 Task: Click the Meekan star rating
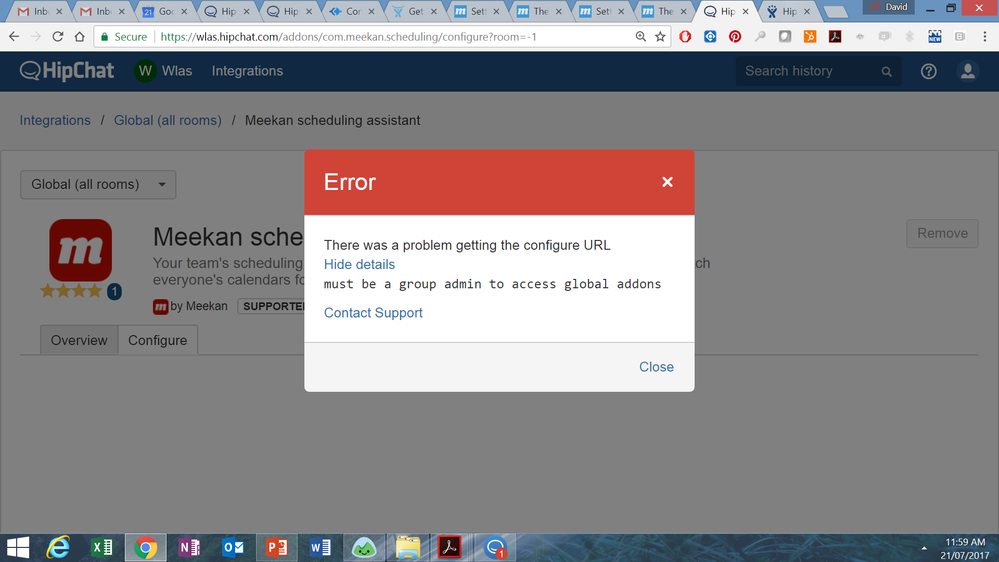click(x=71, y=291)
